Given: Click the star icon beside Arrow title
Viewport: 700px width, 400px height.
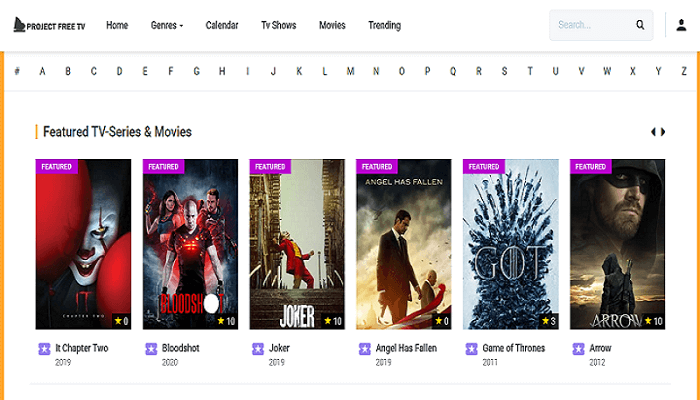Looking at the screenshot, I should [x=579, y=349].
